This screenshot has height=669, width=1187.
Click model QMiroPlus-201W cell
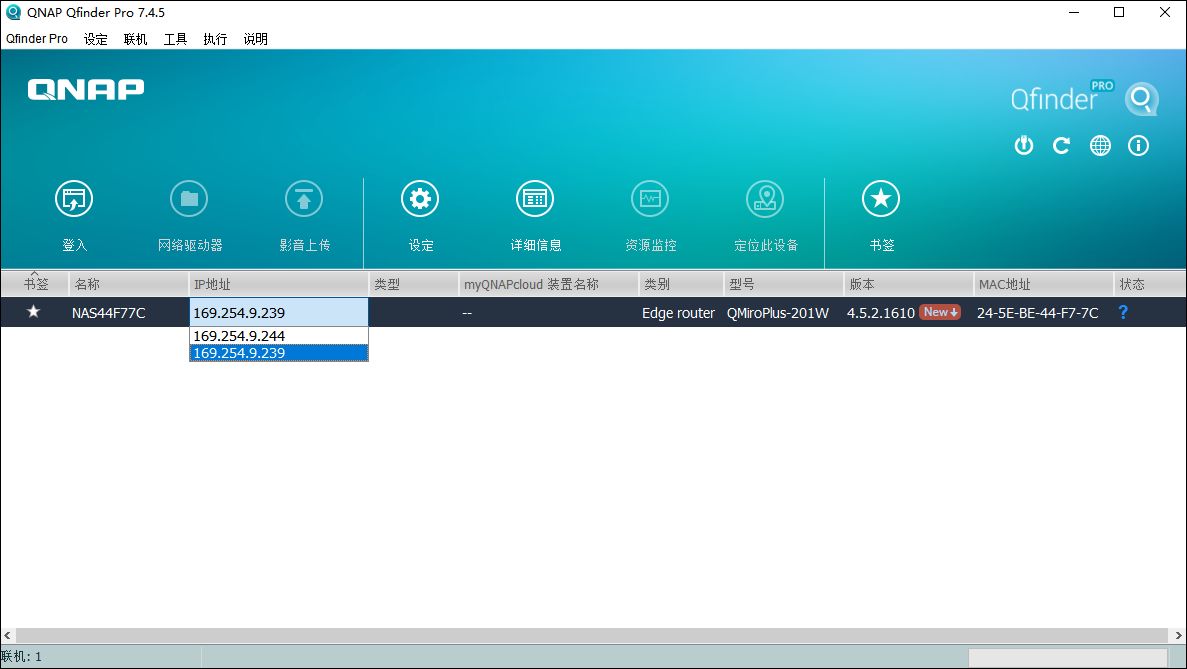click(777, 313)
